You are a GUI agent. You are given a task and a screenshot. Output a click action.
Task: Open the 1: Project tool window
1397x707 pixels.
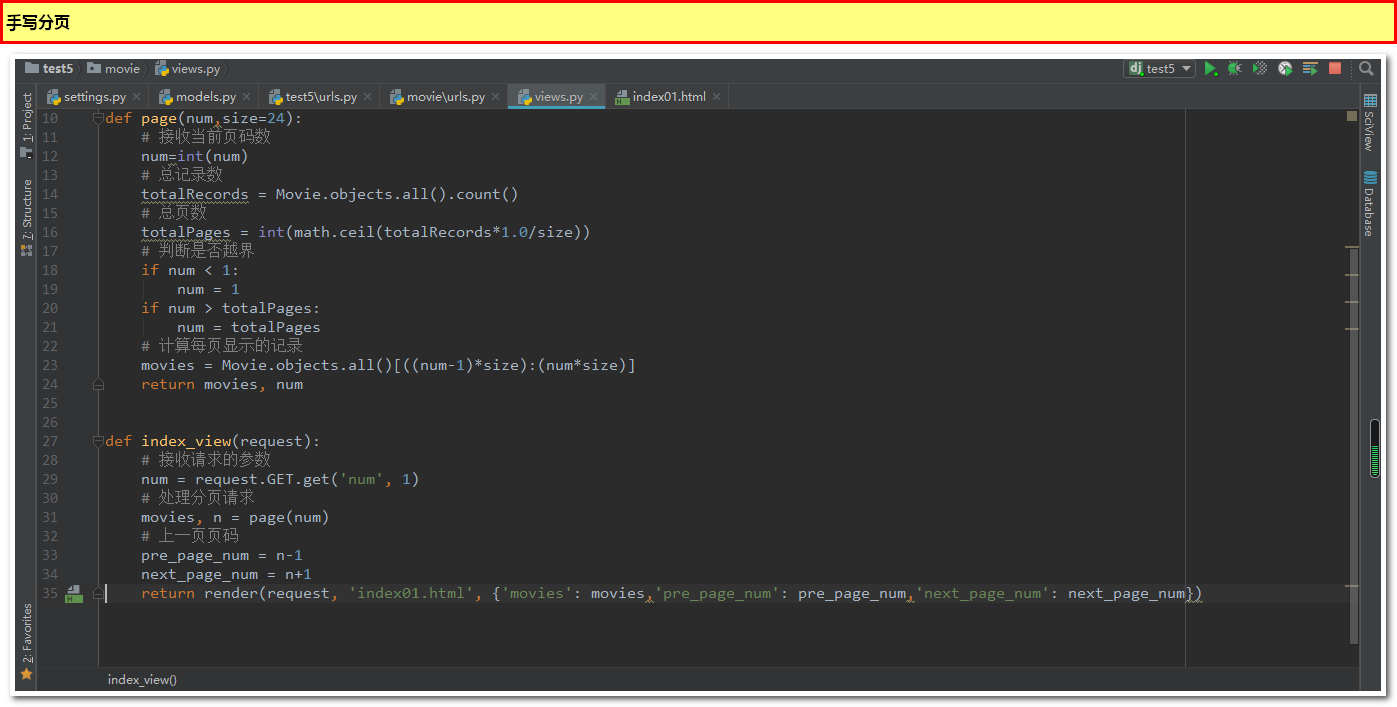pyautogui.click(x=27, y=125)
